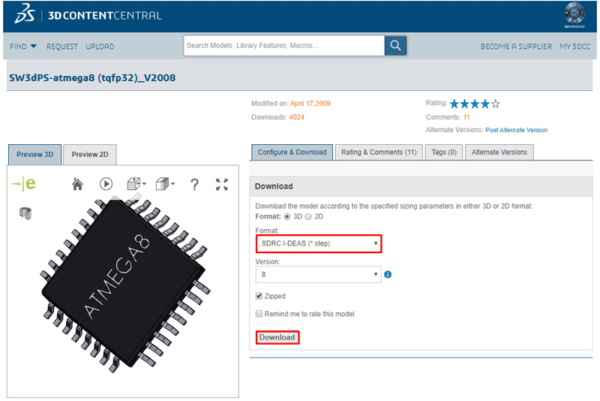Select the 2D format radio button

[308, 217]
